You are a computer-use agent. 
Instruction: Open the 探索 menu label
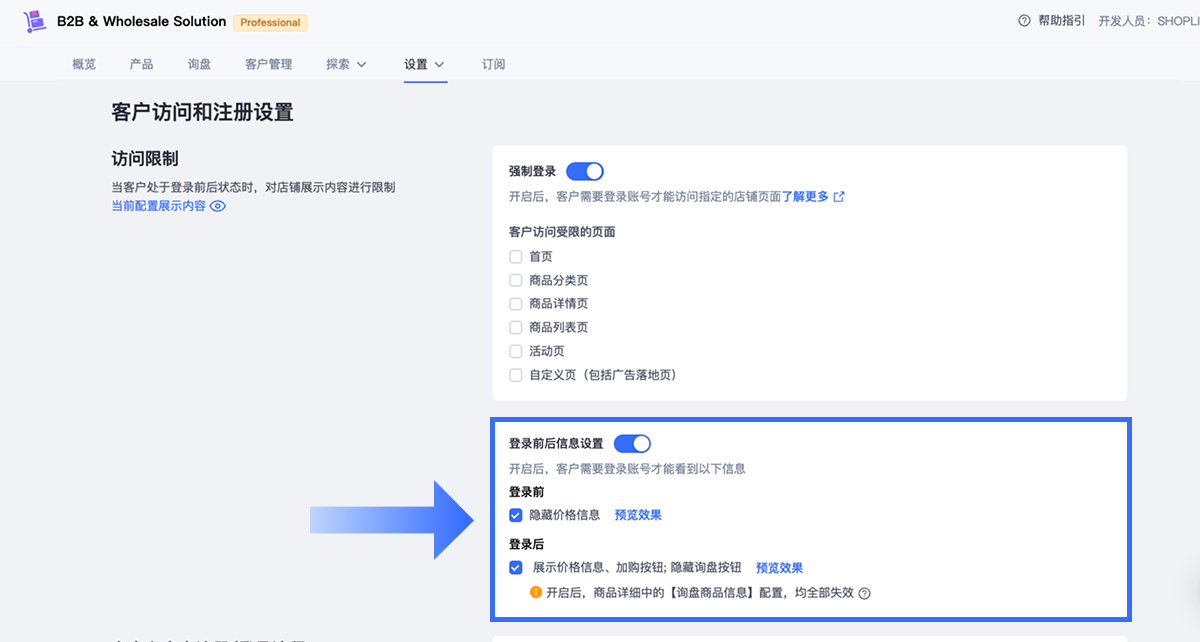[338, 64]
